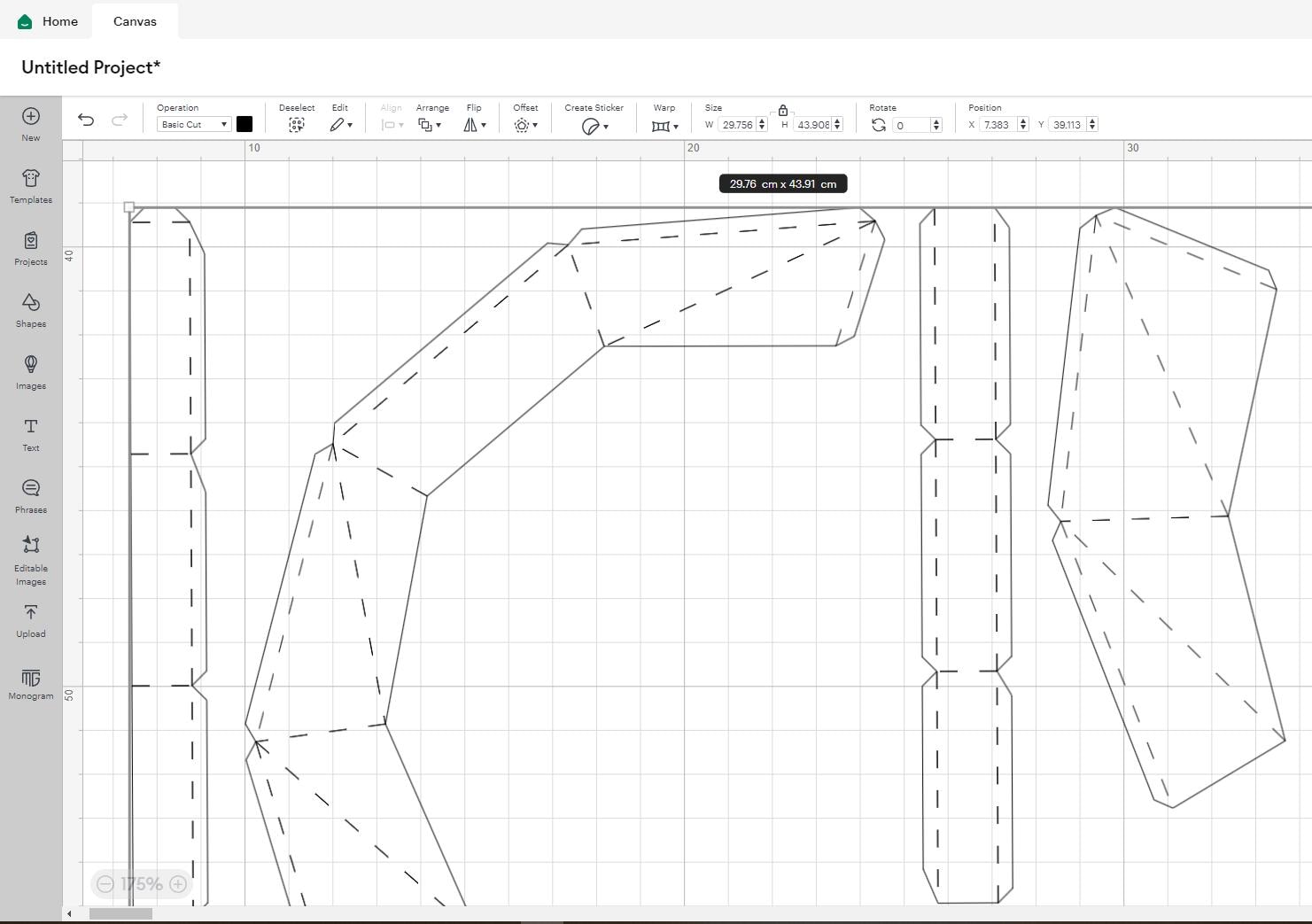The image size is (1312, 924).
Task: Click the 175% zoom level label
Action: (142, 884)
